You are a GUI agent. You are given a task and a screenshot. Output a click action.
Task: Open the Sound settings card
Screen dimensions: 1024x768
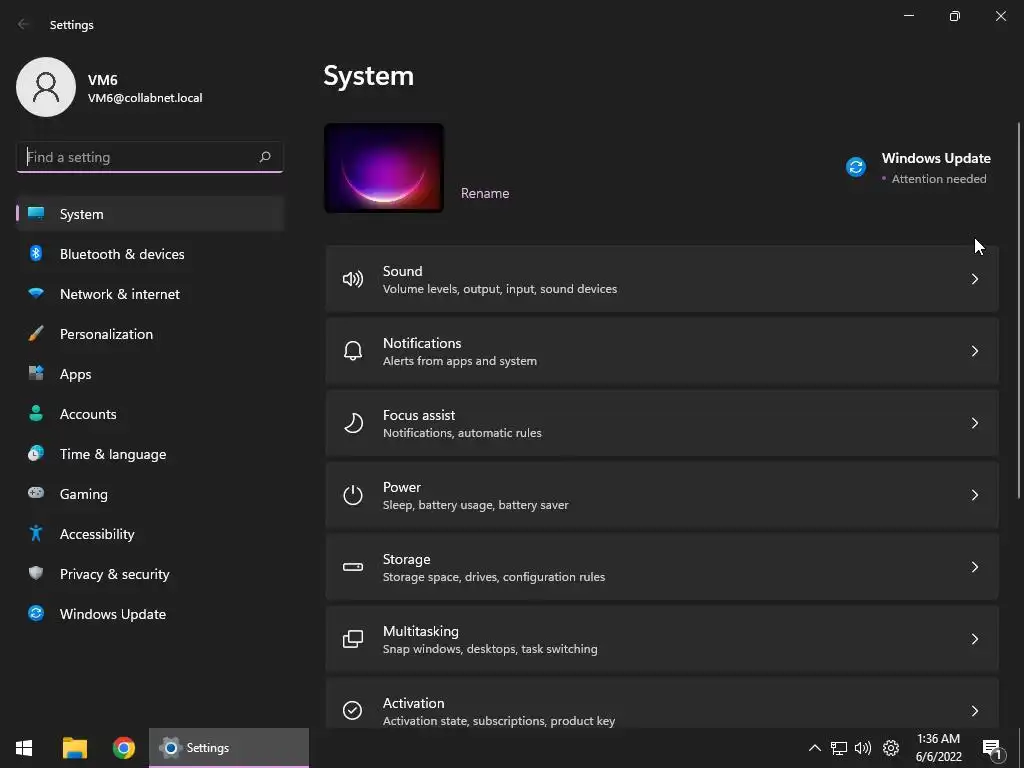point(662,280)
